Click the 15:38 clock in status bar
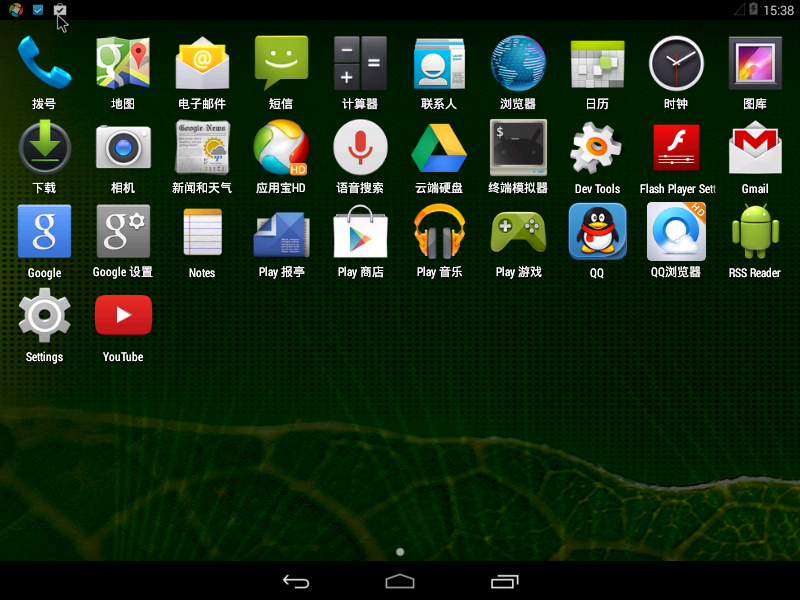Screen dimensions: 800x600 pyautogui.click(x=779, y=10)
